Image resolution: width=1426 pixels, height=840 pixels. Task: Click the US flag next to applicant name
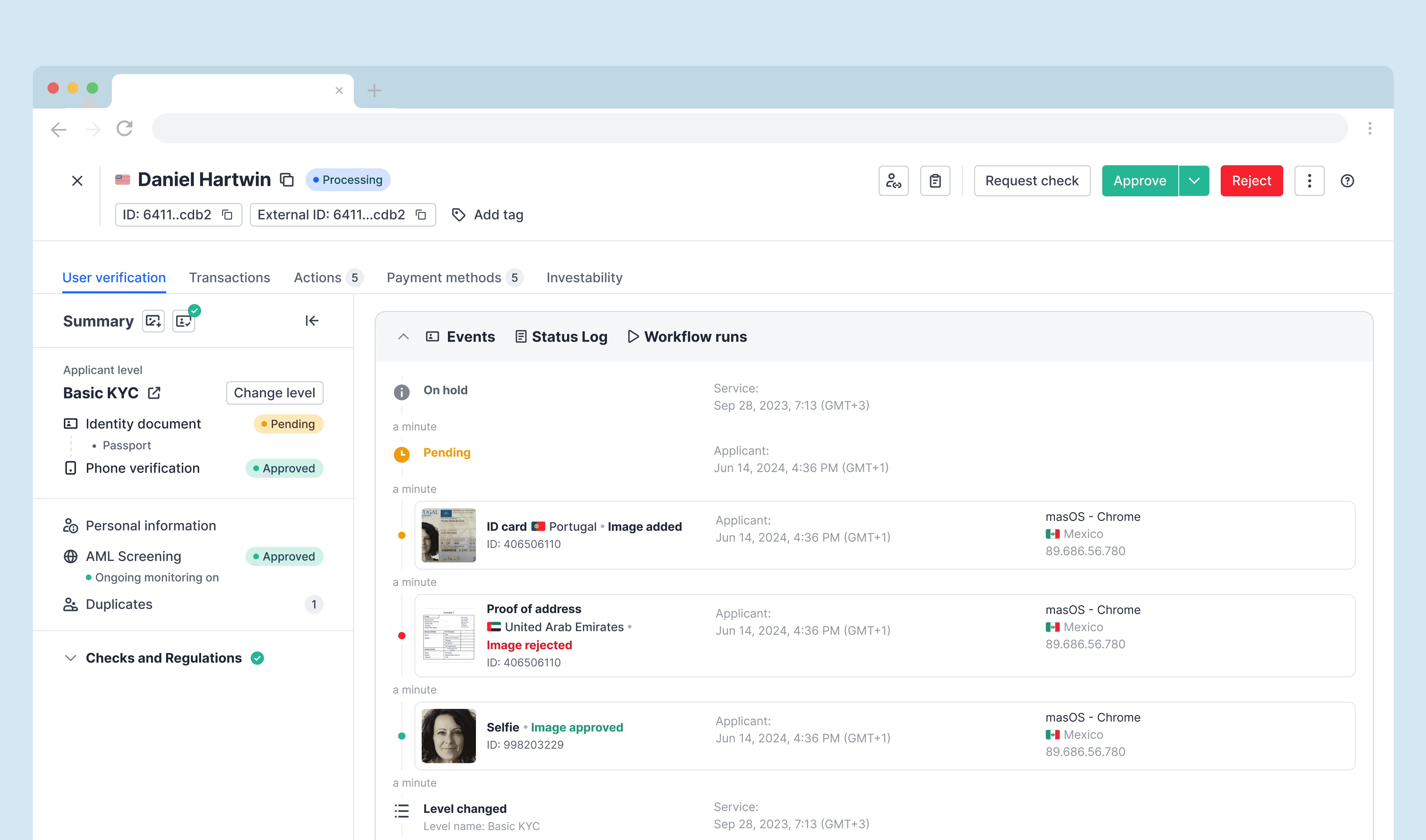[x=122, y=179]
